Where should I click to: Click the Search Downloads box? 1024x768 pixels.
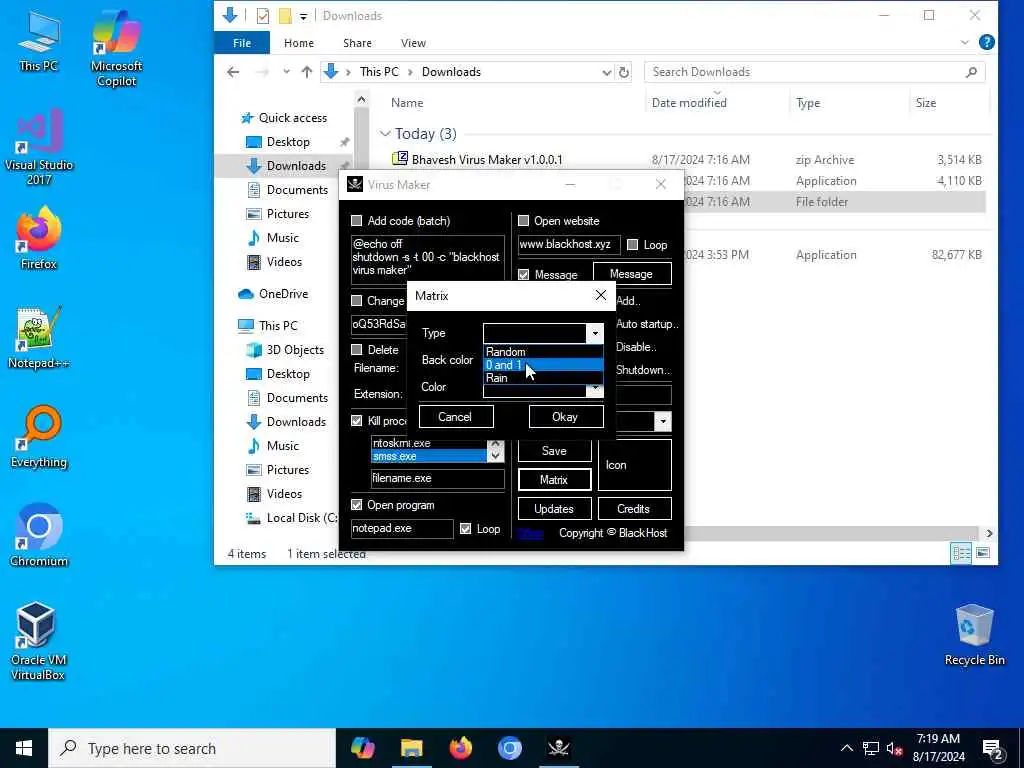[x=814, y=72]
